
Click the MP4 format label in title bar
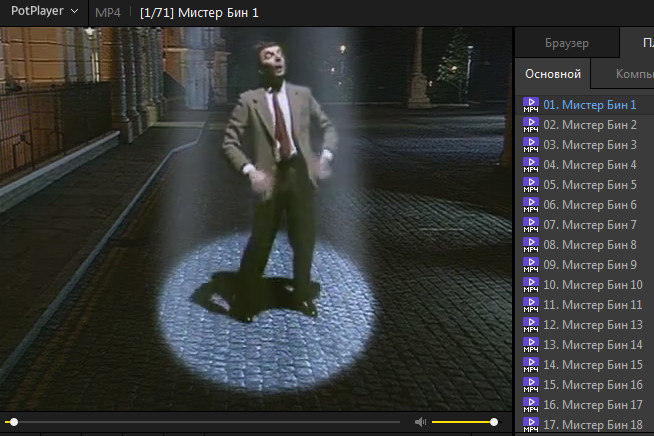(108, 13)
